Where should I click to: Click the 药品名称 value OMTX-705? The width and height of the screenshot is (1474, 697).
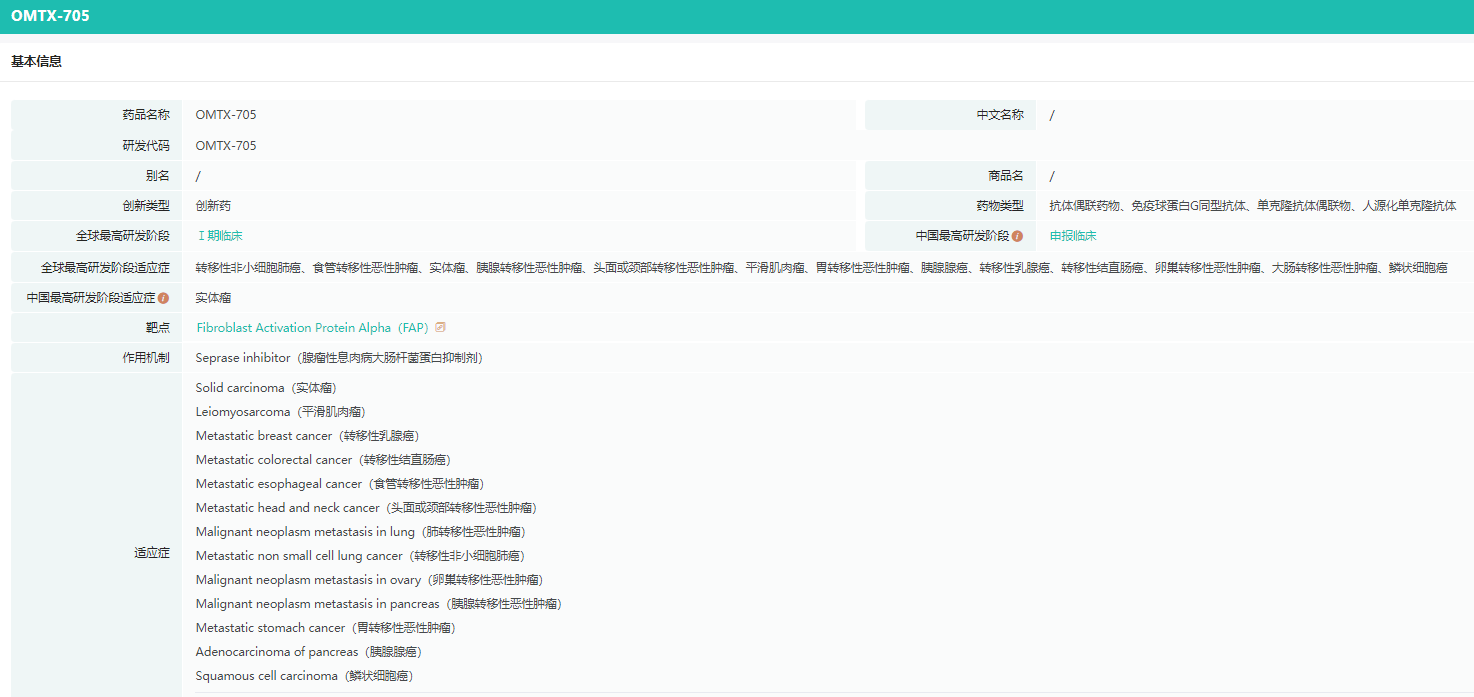click(x=226, y=115)
